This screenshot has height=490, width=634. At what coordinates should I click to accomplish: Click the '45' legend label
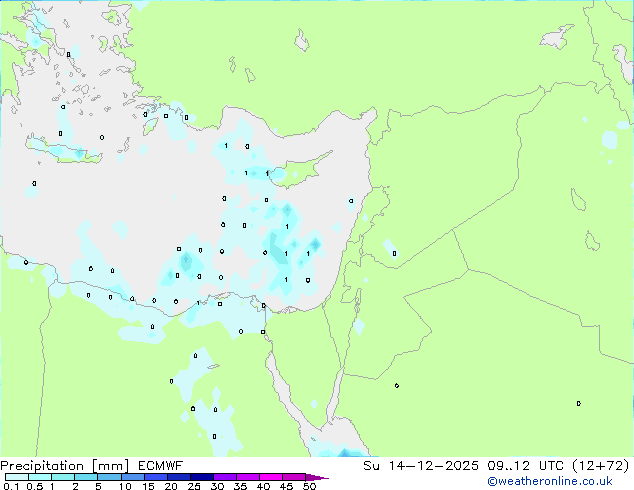[286, 486]
